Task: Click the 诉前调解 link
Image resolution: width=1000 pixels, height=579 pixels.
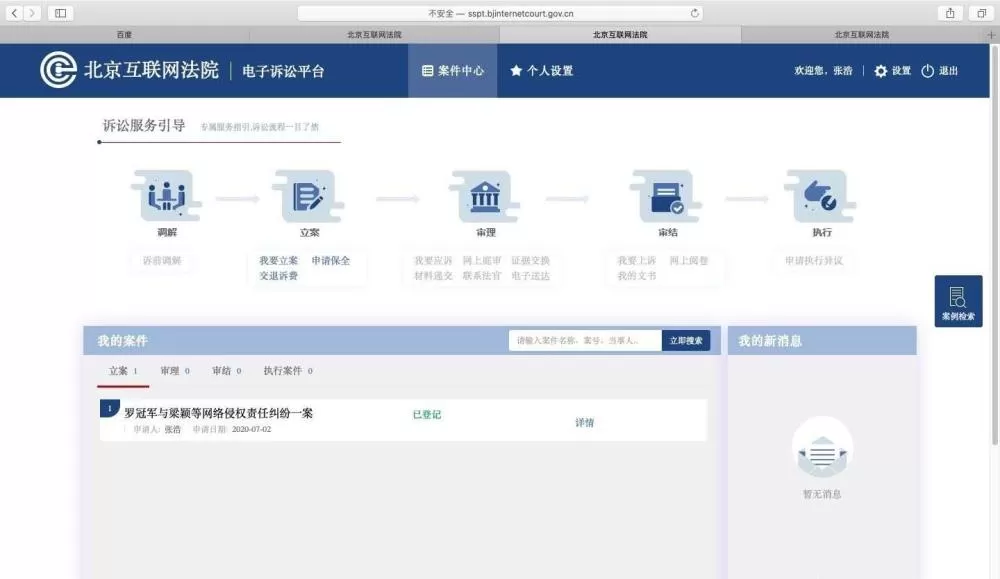Action: 162,261
